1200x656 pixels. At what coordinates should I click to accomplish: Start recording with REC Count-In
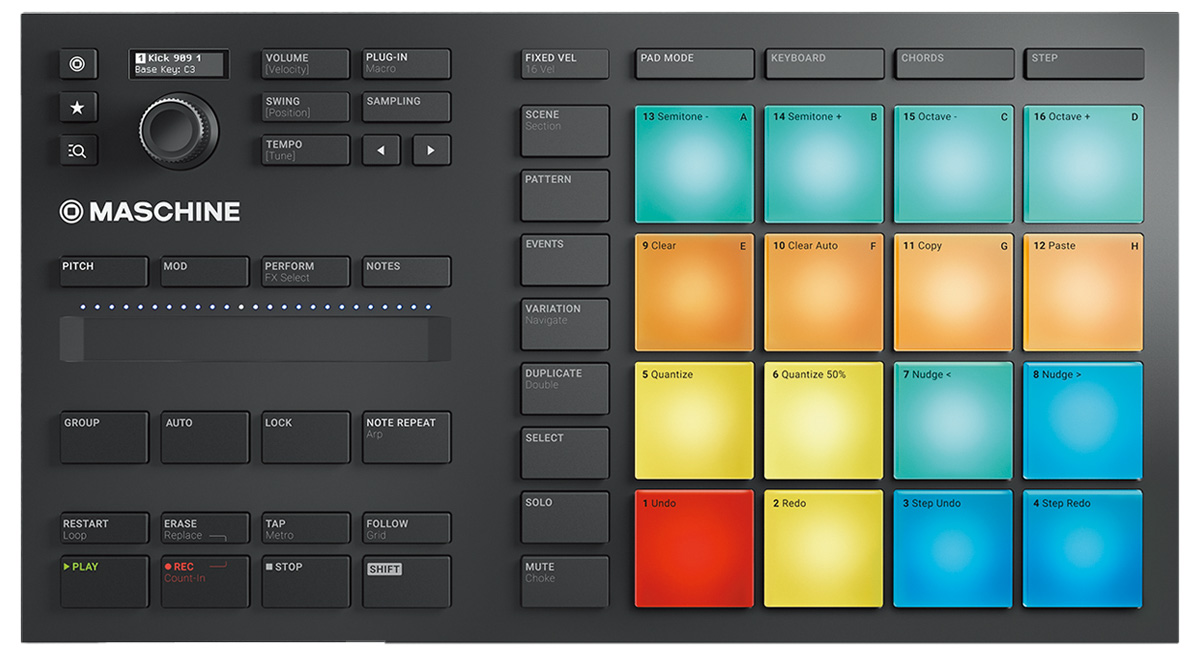[x=205, y=582]
